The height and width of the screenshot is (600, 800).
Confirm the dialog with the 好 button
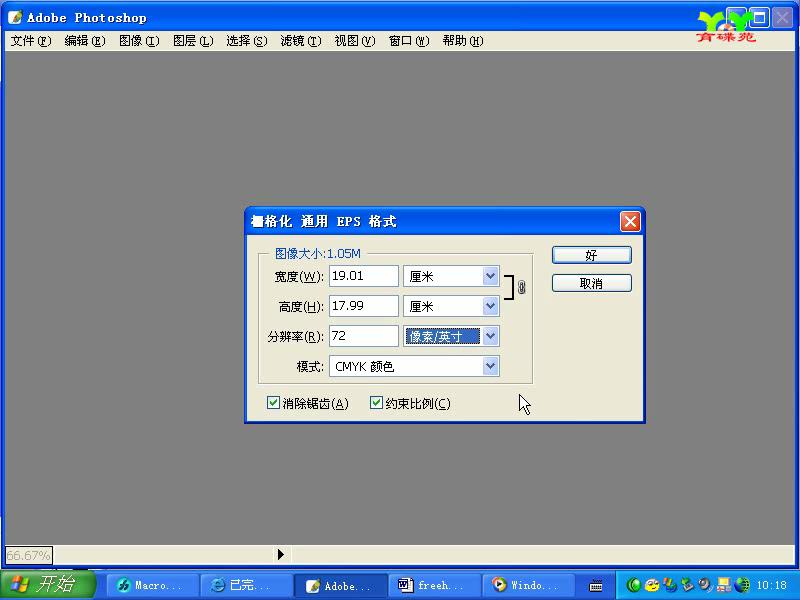tap(592, 255)
